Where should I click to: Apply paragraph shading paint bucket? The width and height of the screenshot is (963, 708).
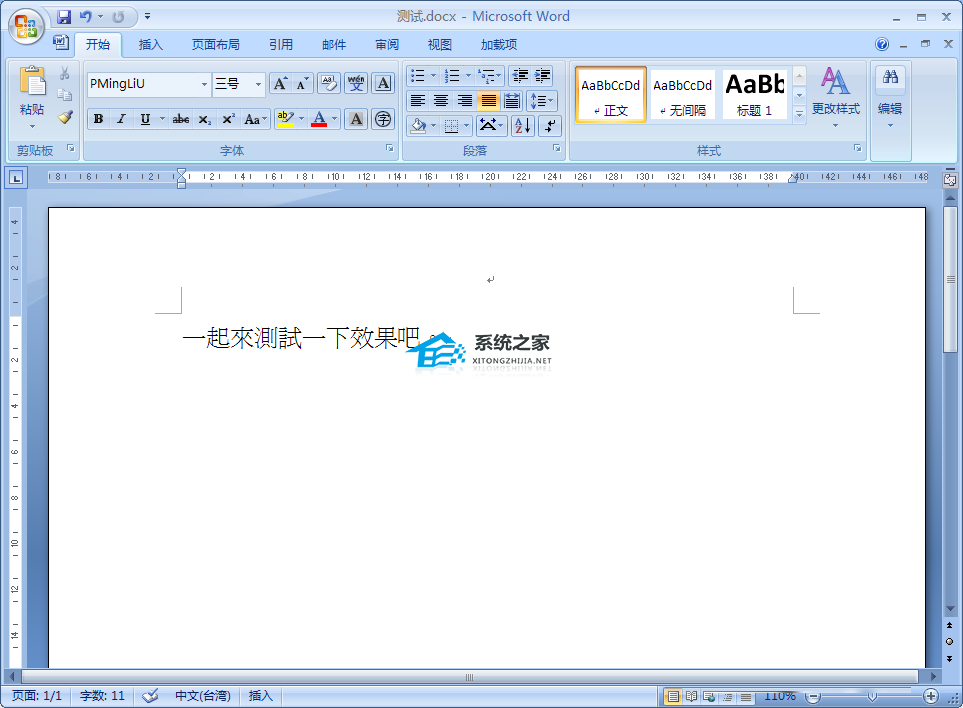pyautogui.click(x=418, y=126)
